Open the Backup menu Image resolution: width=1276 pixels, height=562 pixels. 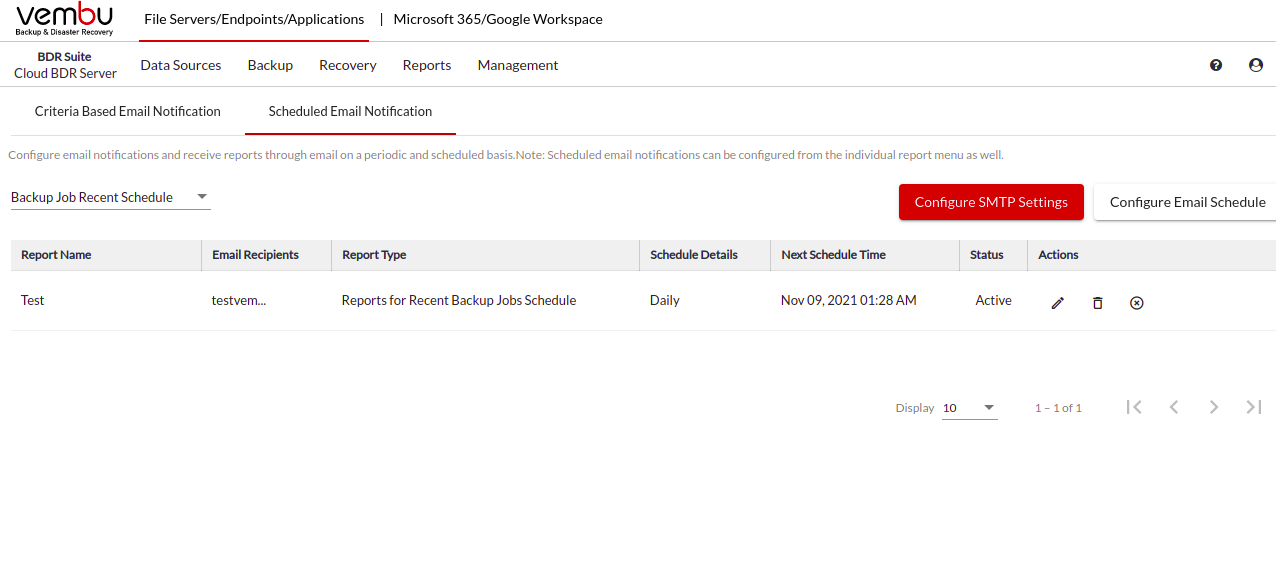[270, 65]
